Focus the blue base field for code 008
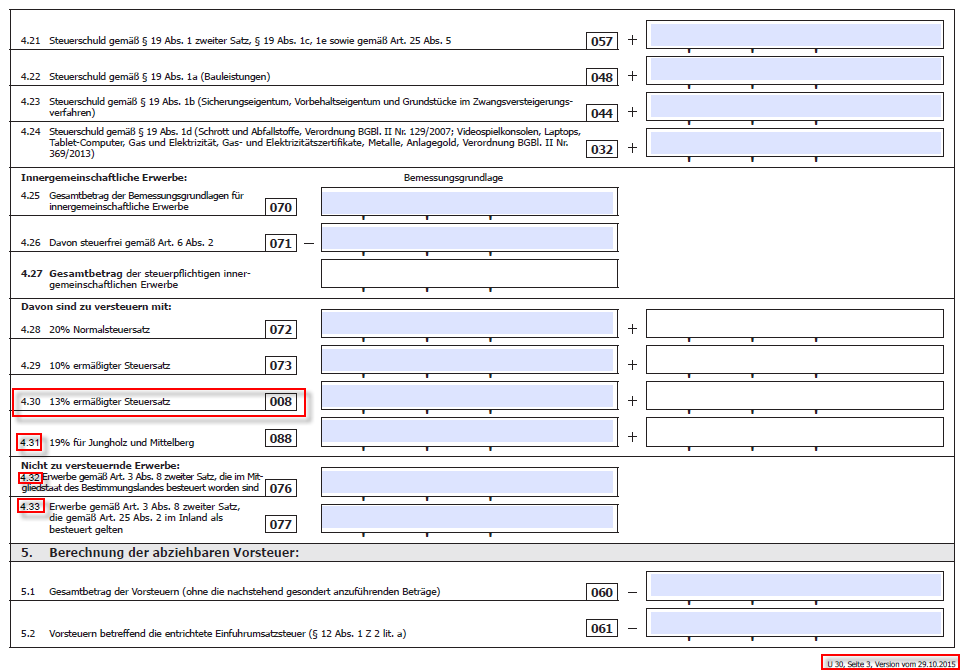 [469, 396]
